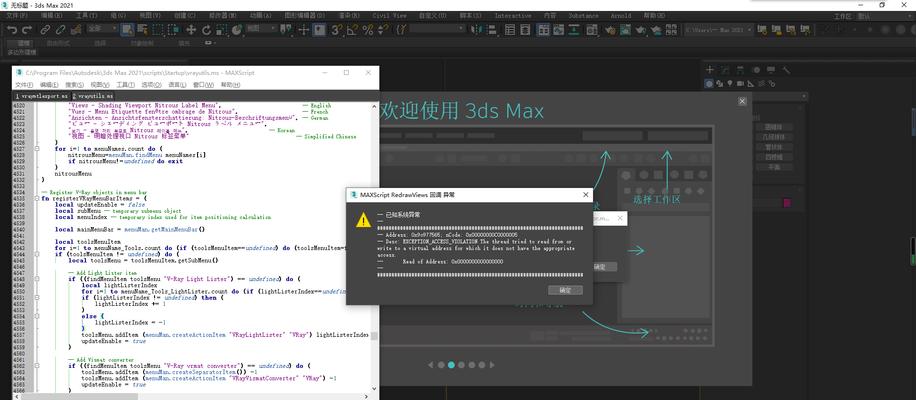Viewport: 916px width, 400px height.
Task: Collapse code fold at line 4362
Action: click(x=37, y=366)
